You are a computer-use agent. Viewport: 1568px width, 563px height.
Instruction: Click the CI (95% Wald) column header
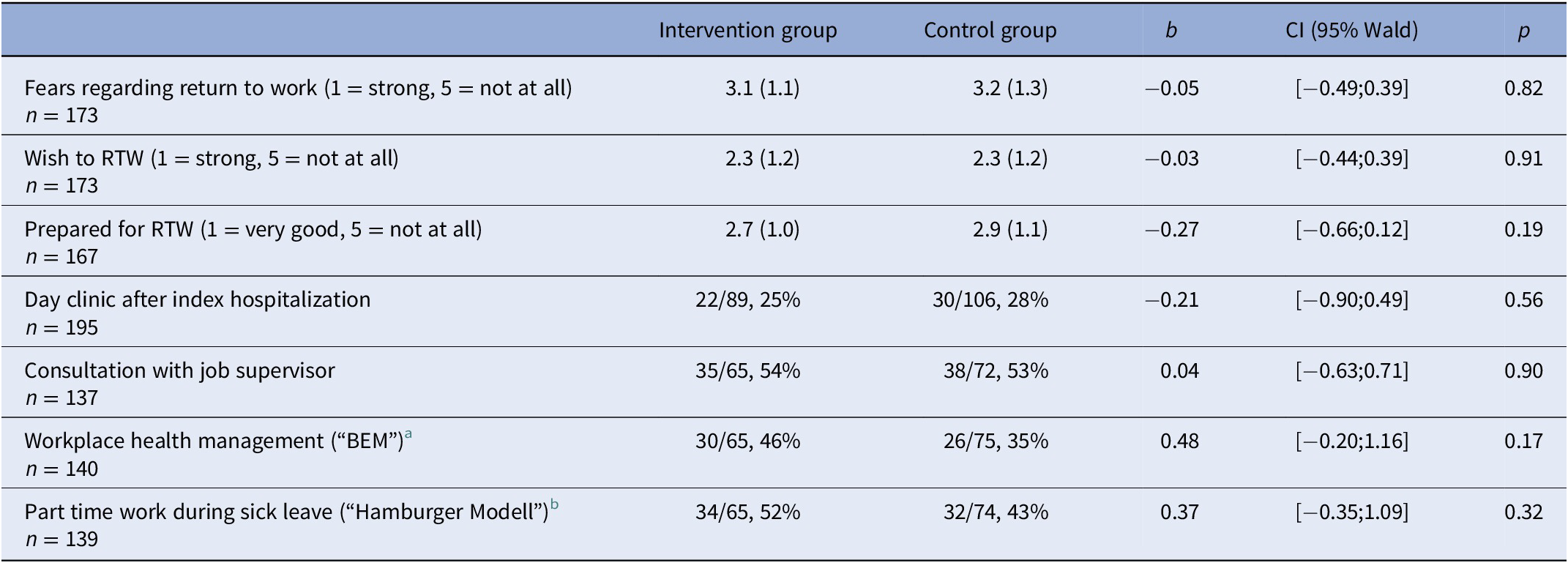click(x=1351, y=30)
